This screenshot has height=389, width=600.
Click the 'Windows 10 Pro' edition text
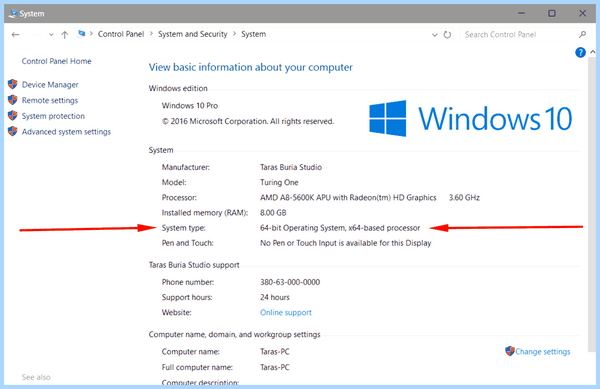(x=190, y=106)
